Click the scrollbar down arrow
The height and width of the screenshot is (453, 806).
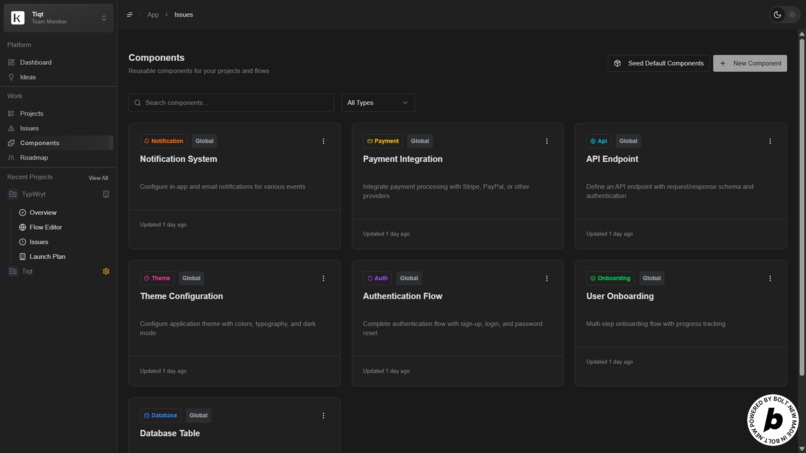pos(801,449)
